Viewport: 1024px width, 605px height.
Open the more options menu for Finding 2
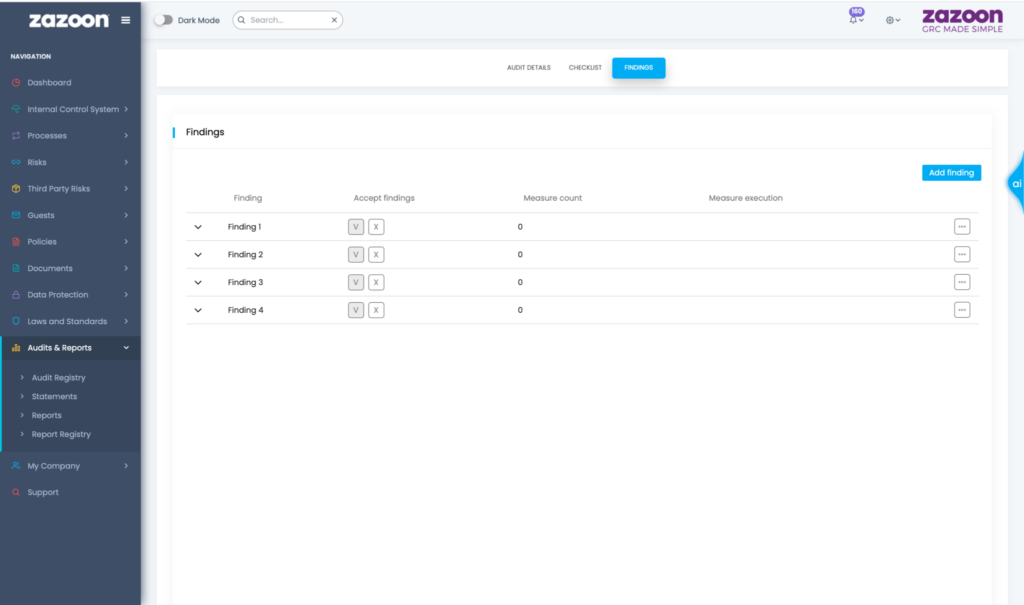click(961, 255)
